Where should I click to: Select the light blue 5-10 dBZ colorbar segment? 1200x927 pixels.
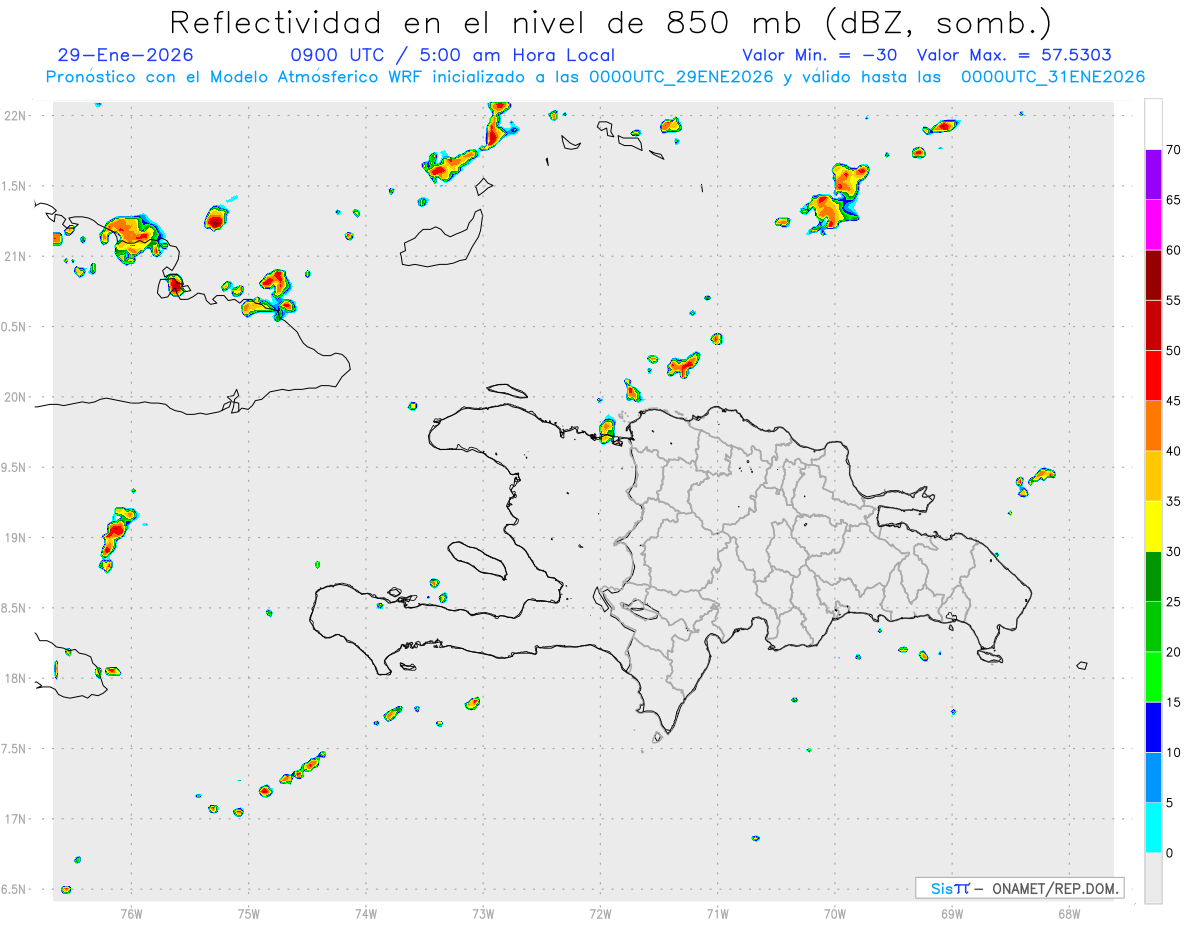pos(1153,778)
